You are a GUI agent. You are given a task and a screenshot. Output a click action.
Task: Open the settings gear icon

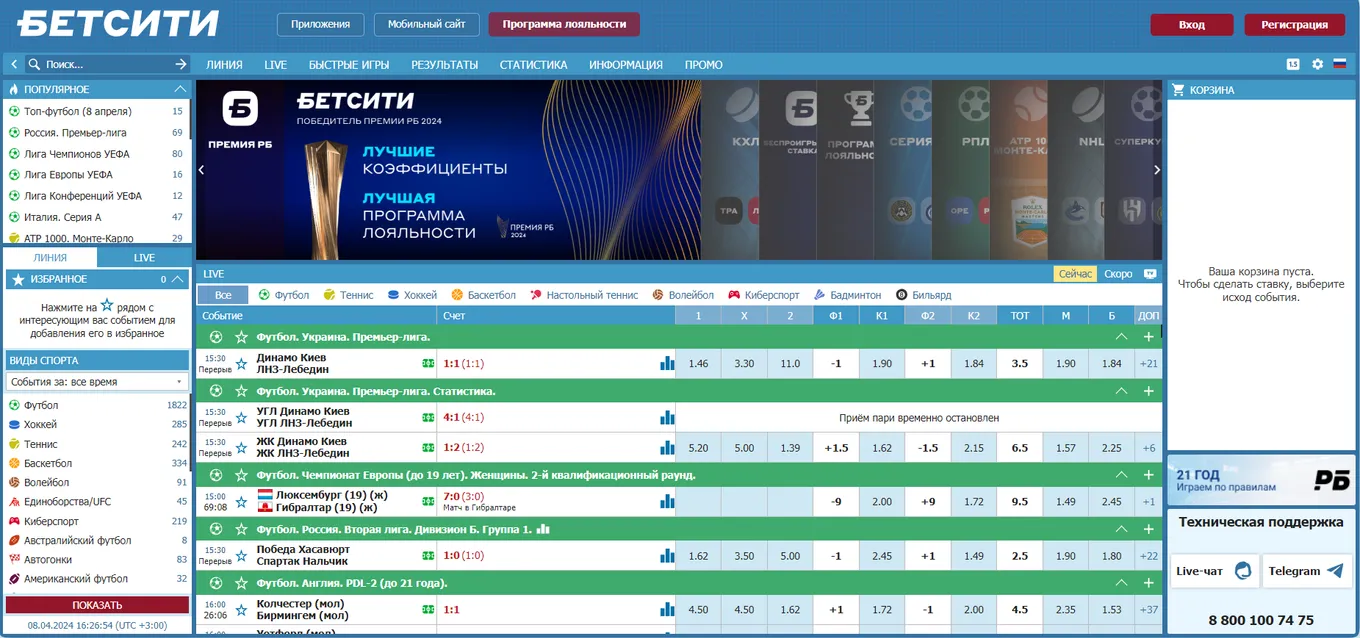[x=1317, y=64]
